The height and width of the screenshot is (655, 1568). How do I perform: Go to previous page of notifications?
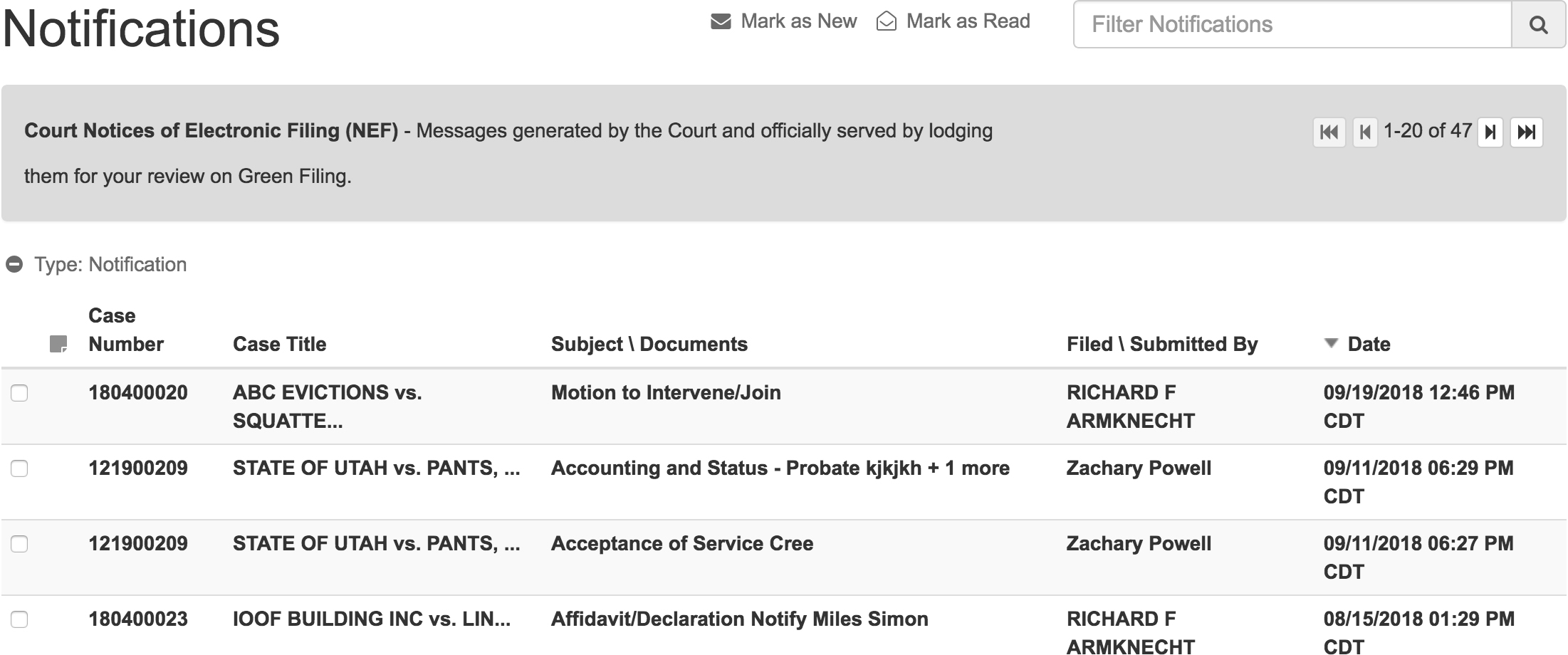pos(1364,132)
